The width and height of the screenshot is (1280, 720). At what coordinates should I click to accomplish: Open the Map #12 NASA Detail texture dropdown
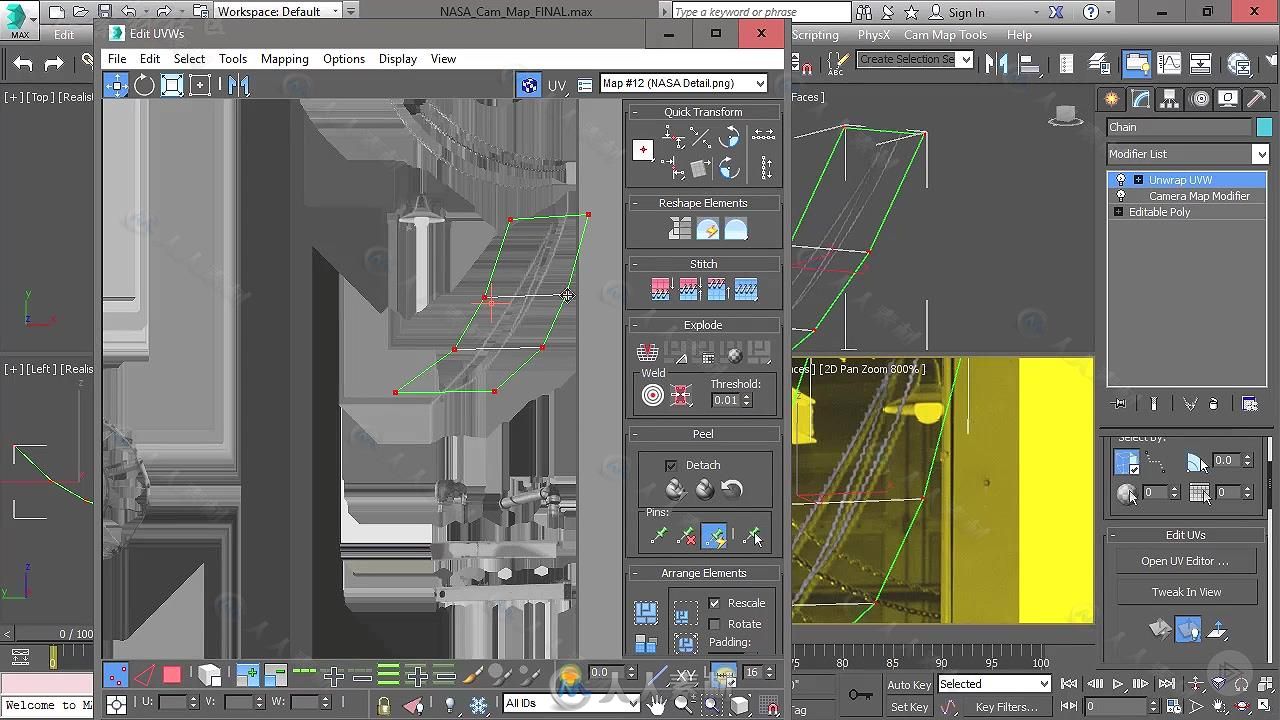684,84
